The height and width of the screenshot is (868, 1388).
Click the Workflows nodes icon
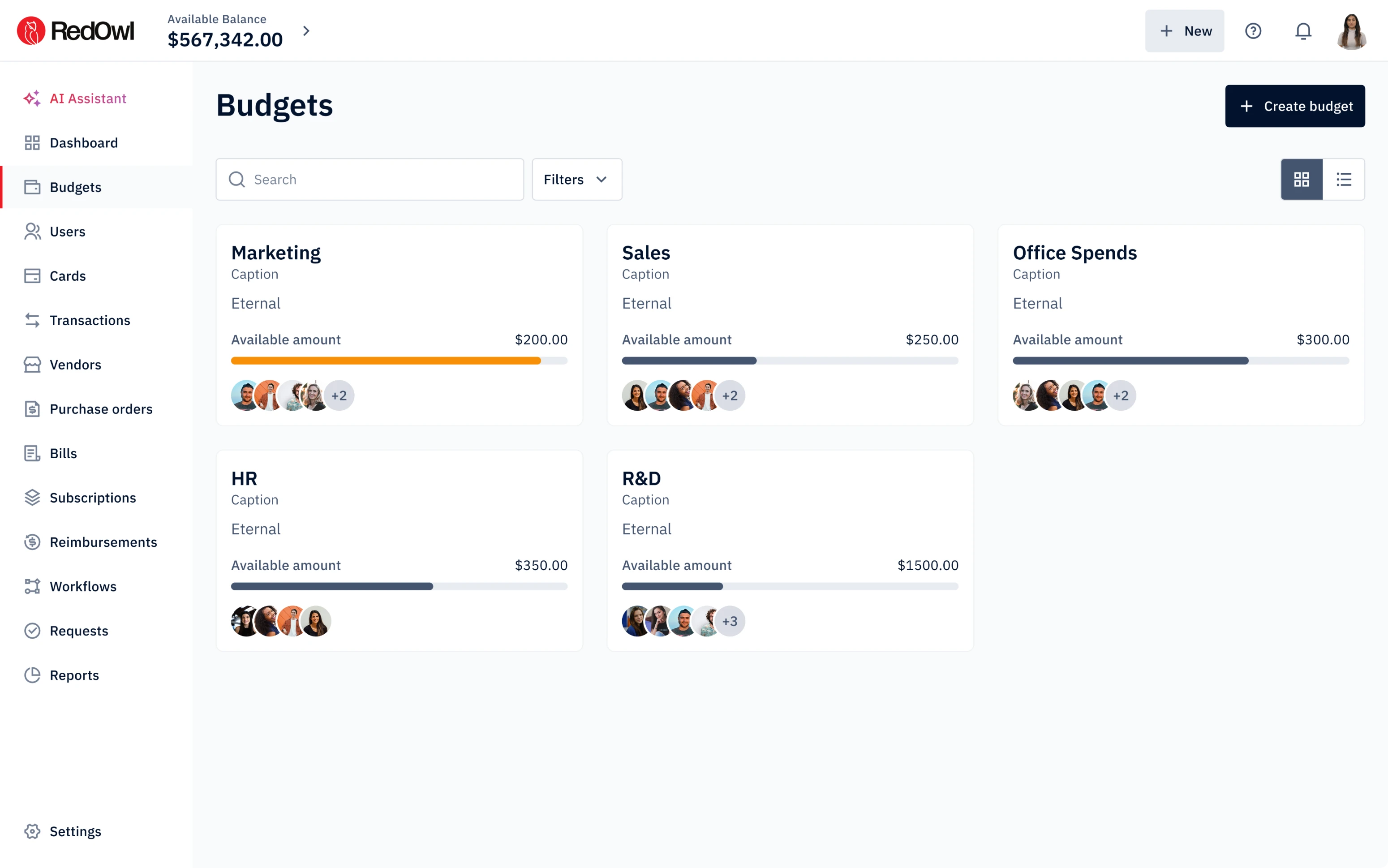point(32,586)
